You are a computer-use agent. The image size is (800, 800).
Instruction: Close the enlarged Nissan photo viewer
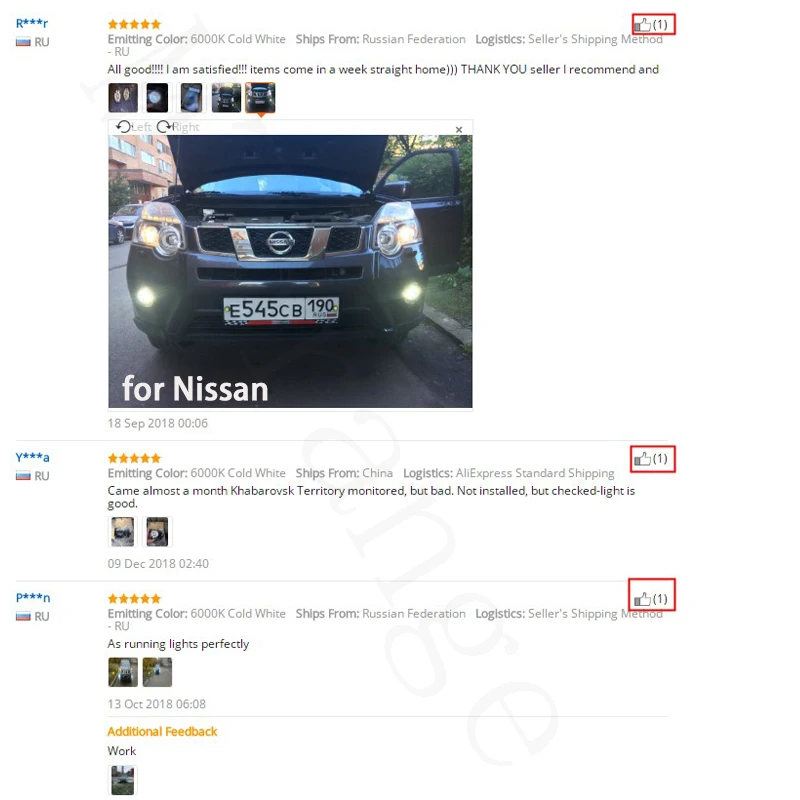point(459,130)
